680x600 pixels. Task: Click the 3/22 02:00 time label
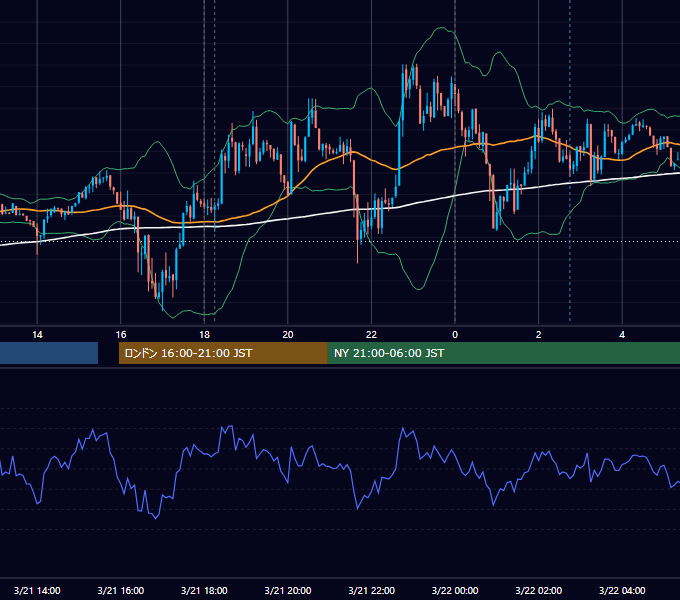point(539,590)
